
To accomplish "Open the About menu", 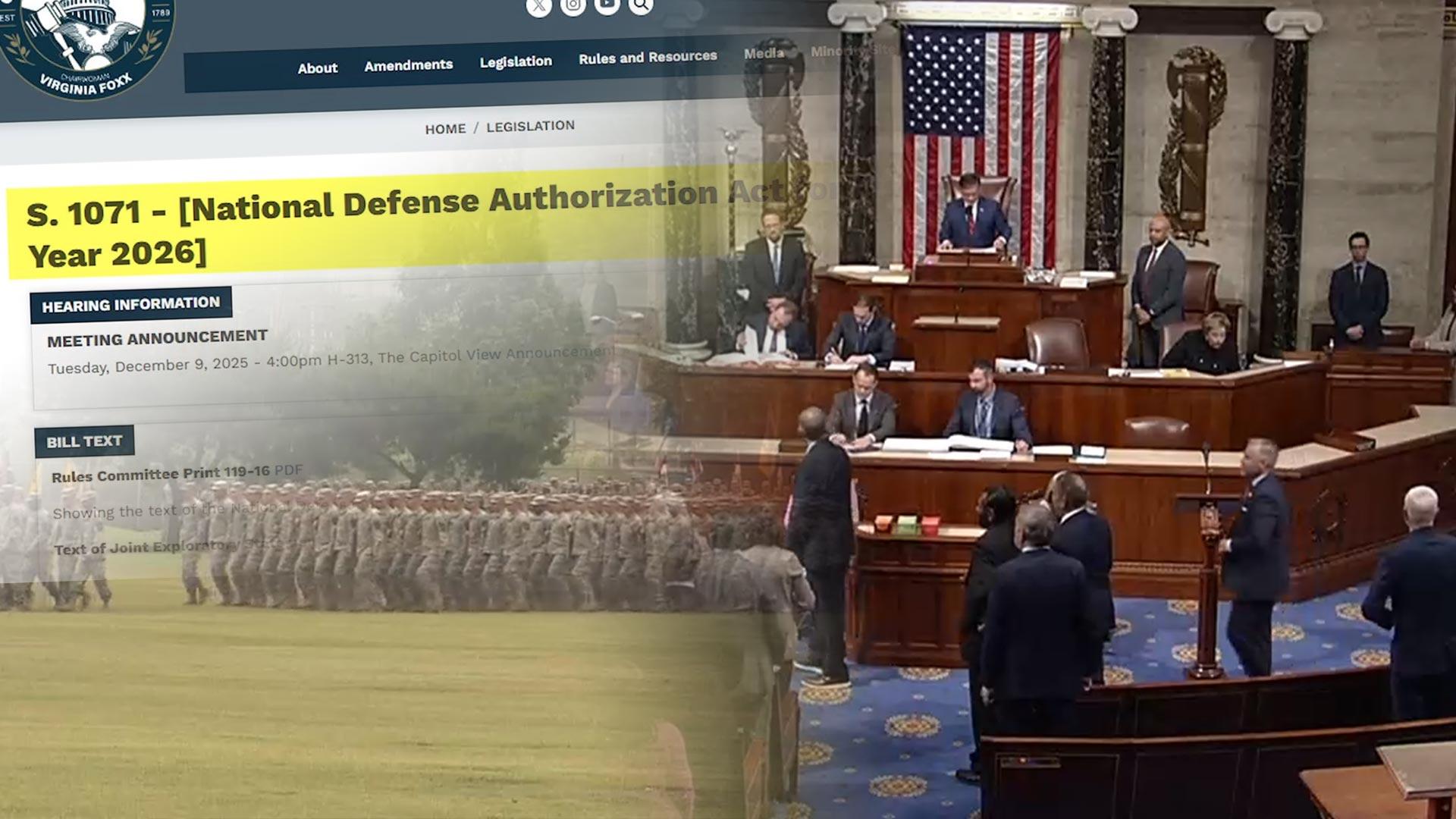I will coord(317,68).
